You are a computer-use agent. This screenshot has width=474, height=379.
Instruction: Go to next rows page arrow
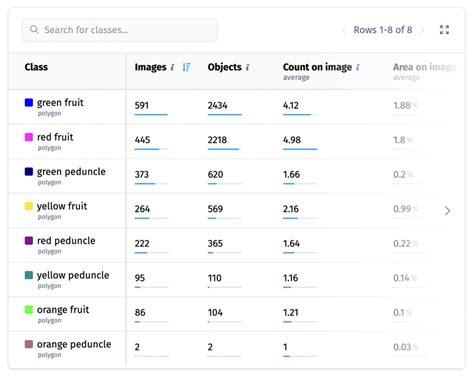(422, 30)
